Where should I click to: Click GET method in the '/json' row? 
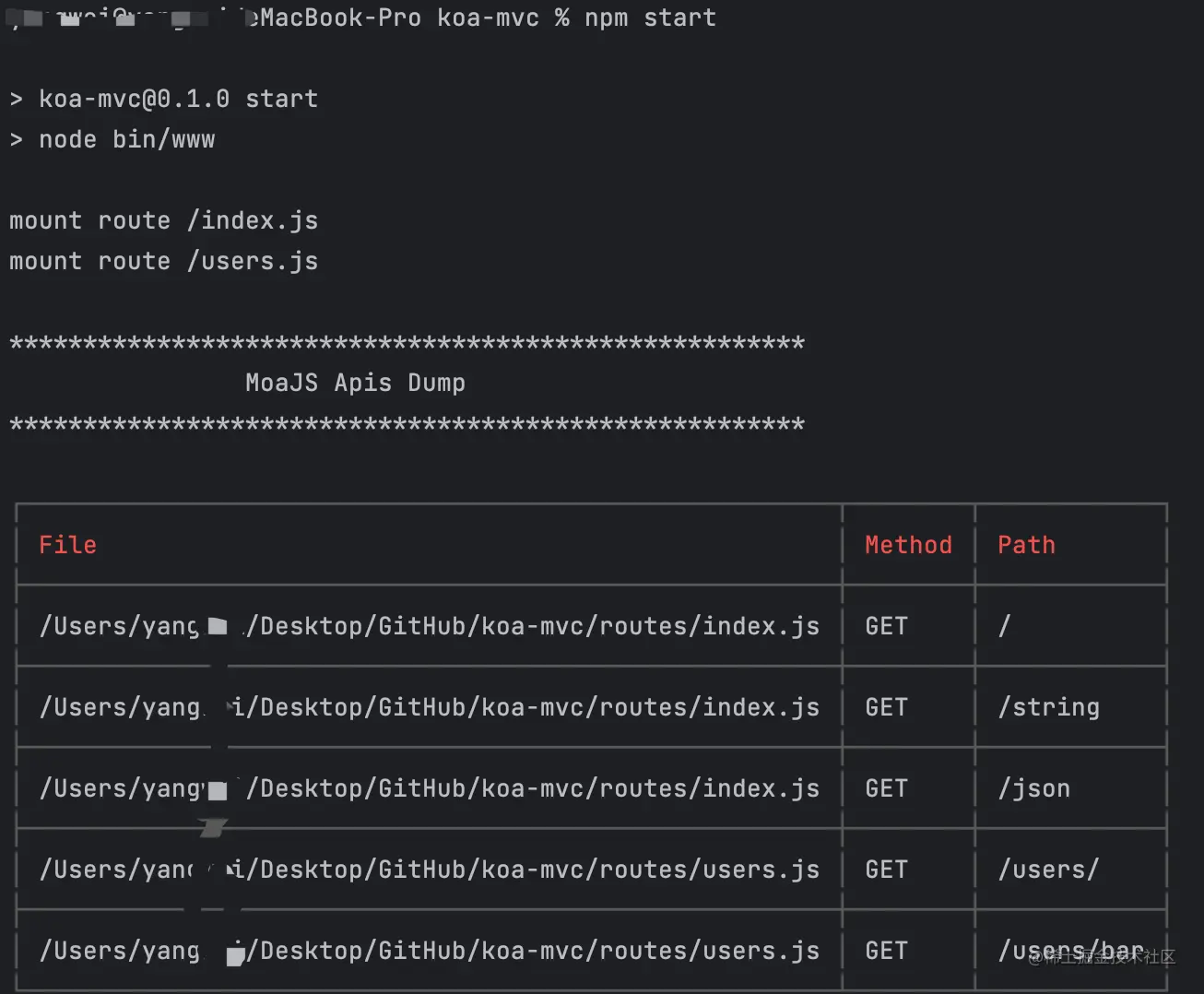(x=886, y=788)
